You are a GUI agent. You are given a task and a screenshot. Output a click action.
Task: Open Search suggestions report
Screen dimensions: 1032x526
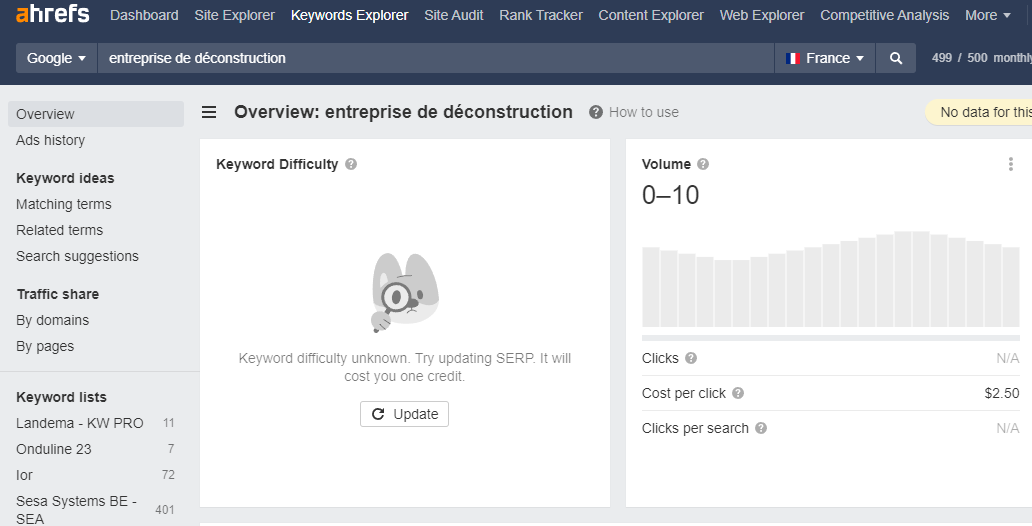tap(77, 256)
